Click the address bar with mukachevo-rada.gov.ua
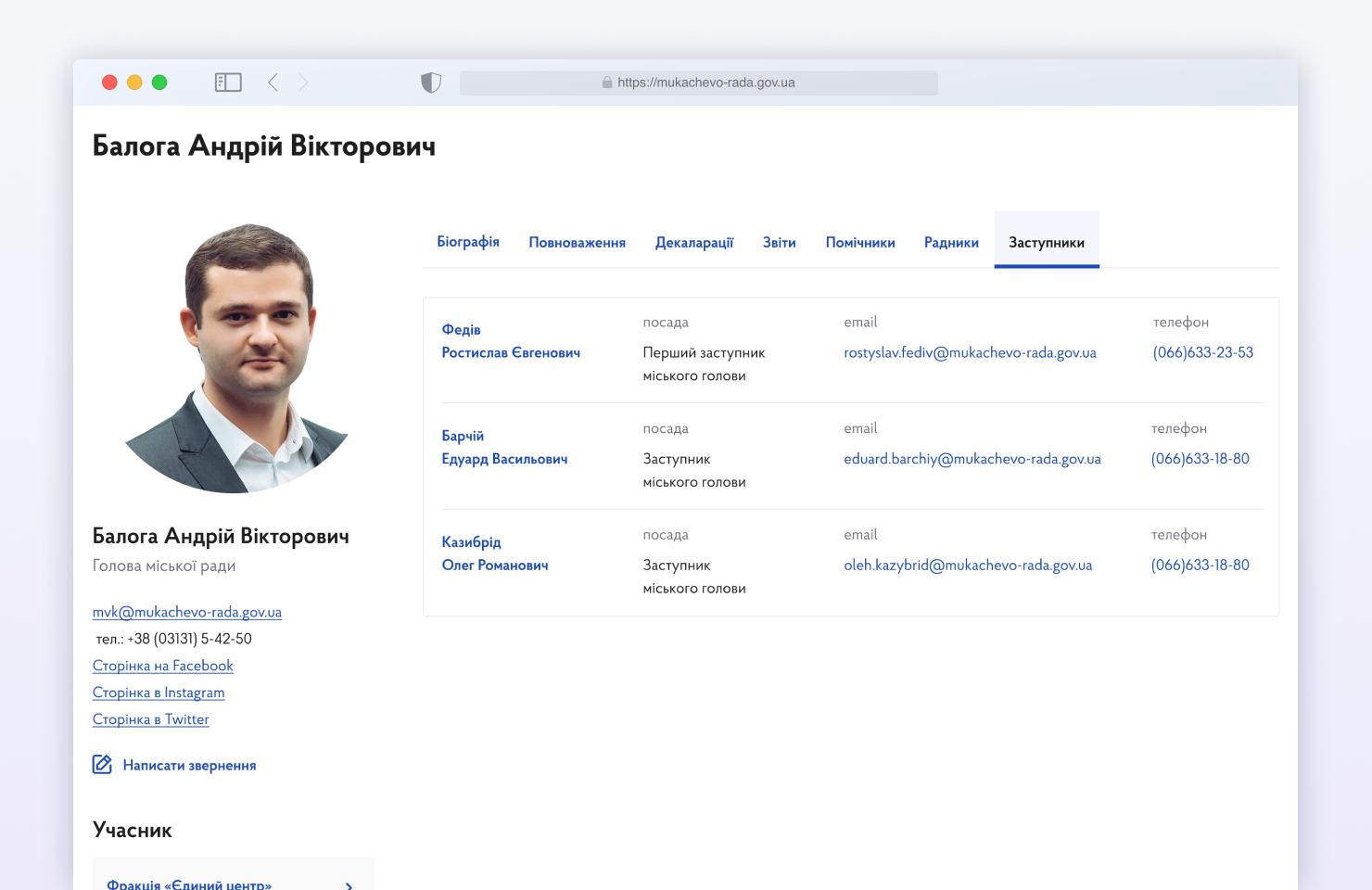The width and height of the screenshot is (1372, 890). pyautogui.click(x=699, y=83)
